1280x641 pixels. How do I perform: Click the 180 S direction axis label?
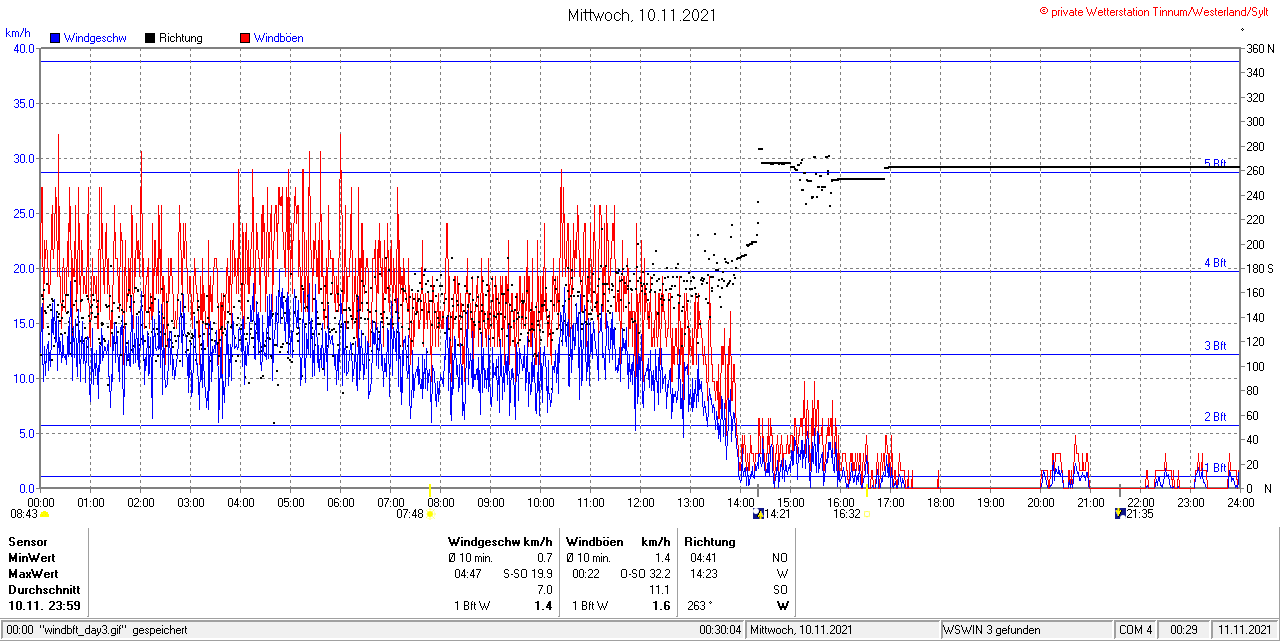click(x=1259, y=269)
